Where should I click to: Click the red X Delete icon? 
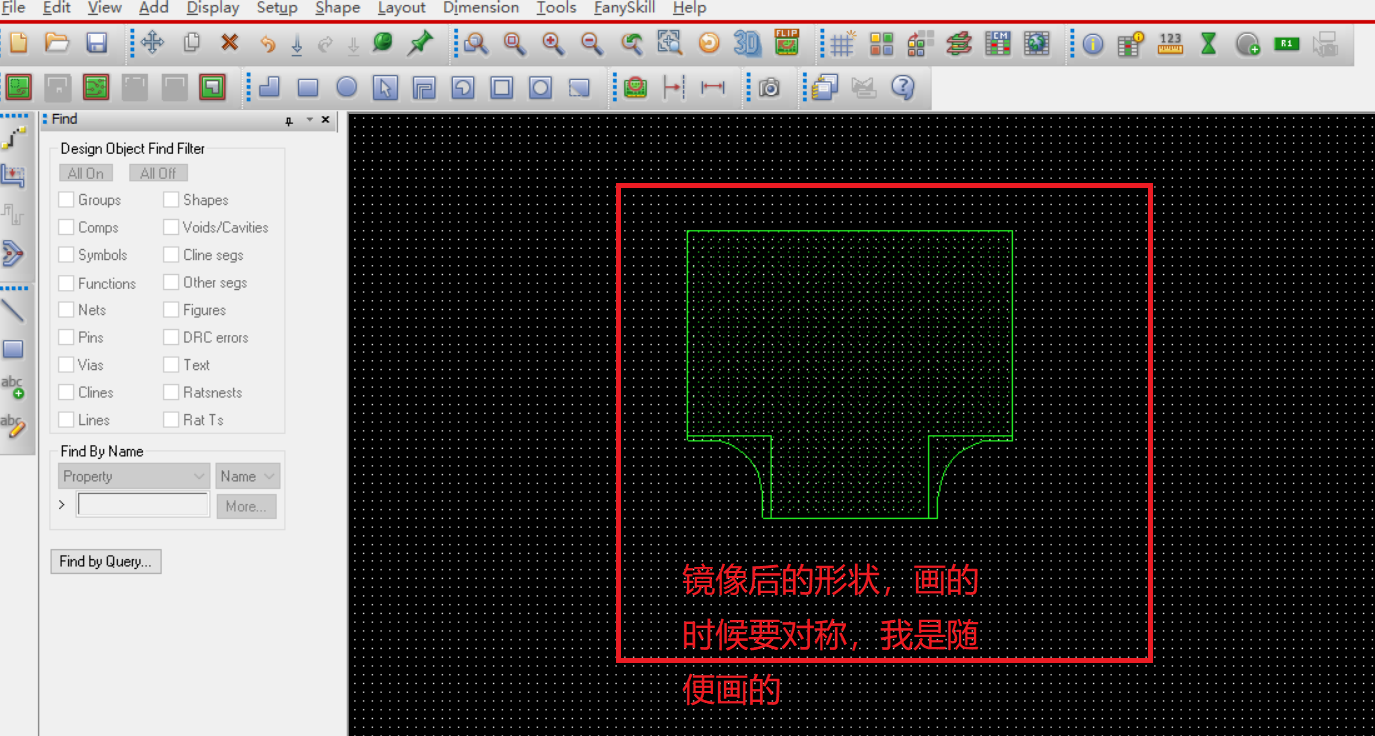pyautogui.click(x=230, y=43)
